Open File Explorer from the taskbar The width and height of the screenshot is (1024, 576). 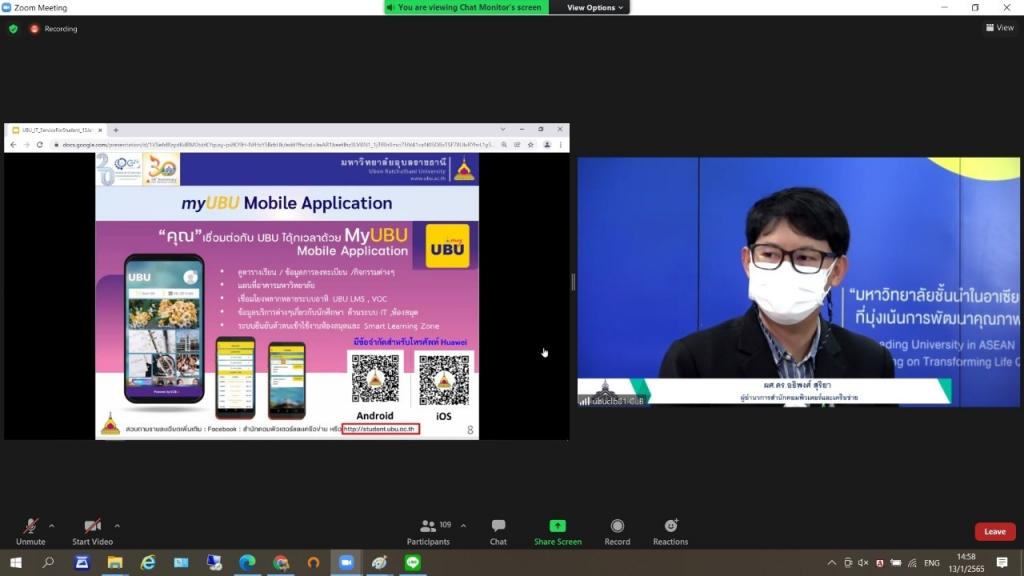coord(115,562)
